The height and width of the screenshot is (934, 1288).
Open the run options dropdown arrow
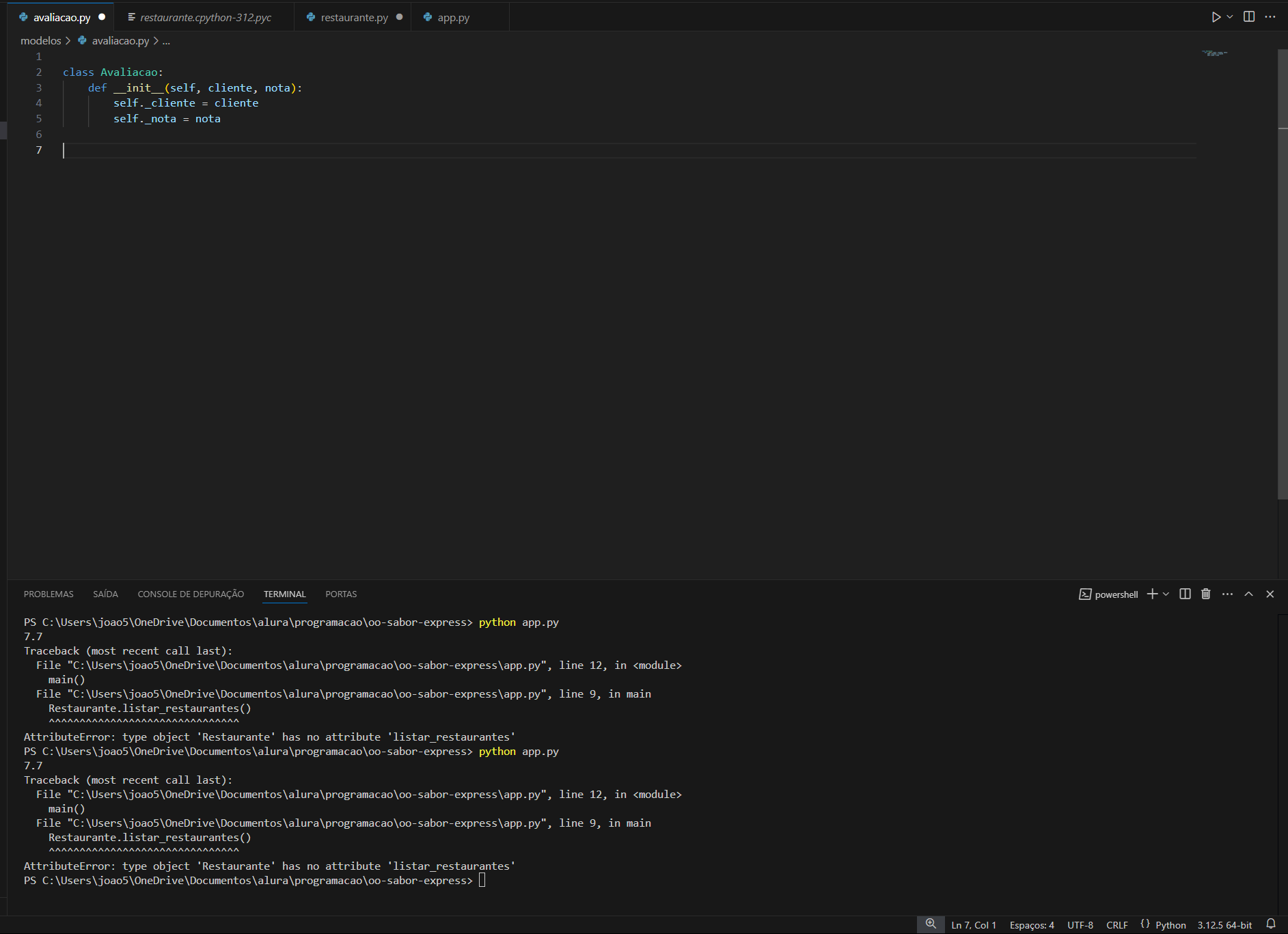point(1230,17)
